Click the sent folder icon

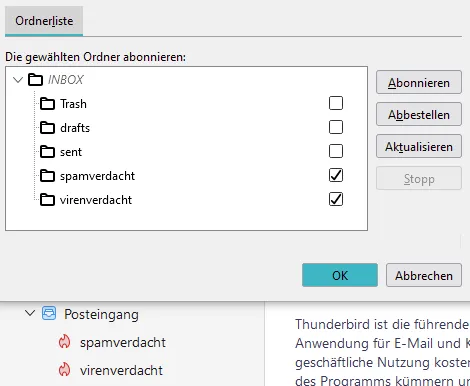47,152
